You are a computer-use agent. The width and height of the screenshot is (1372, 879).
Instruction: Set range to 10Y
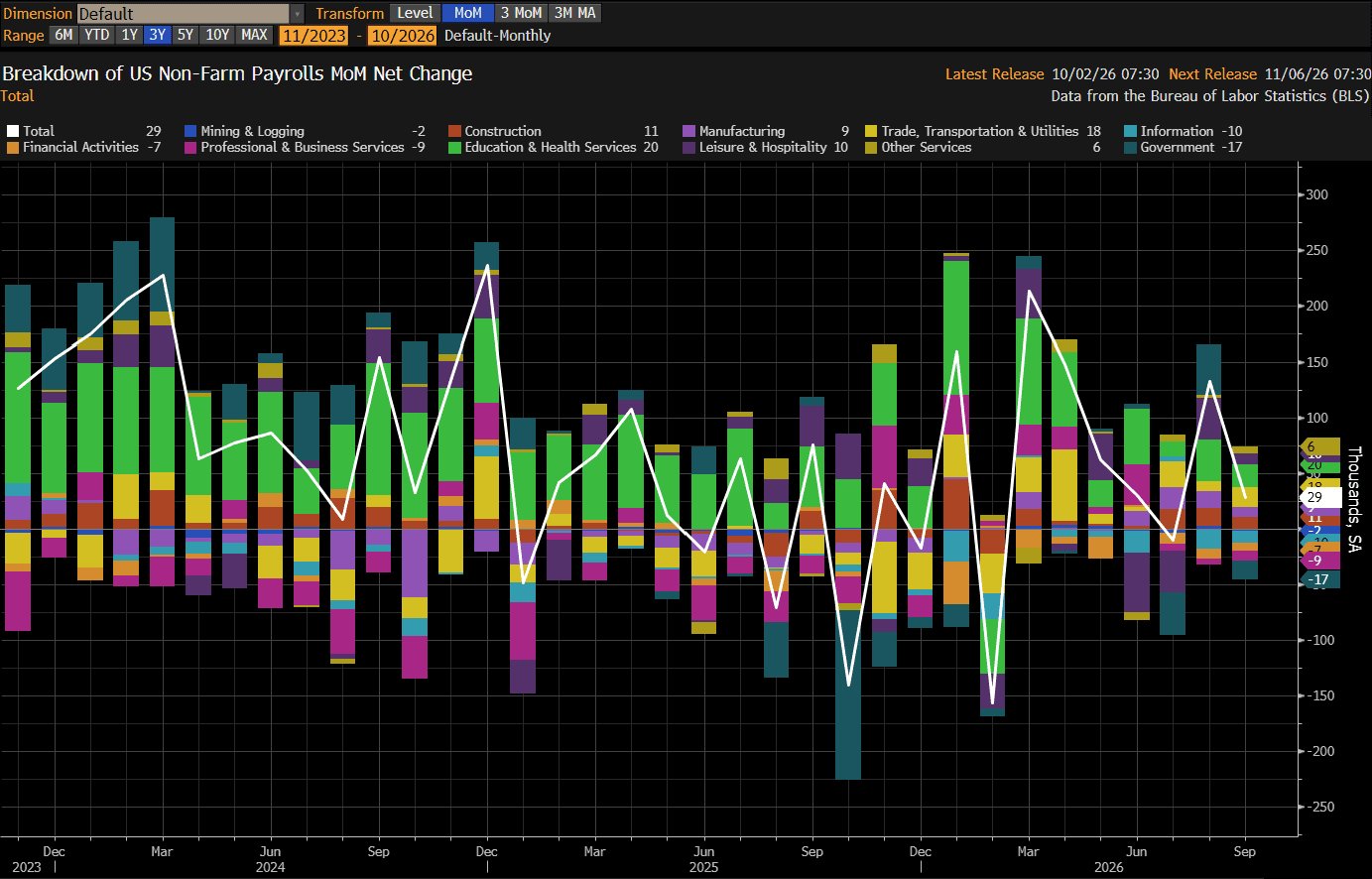(x=217, y=35)
